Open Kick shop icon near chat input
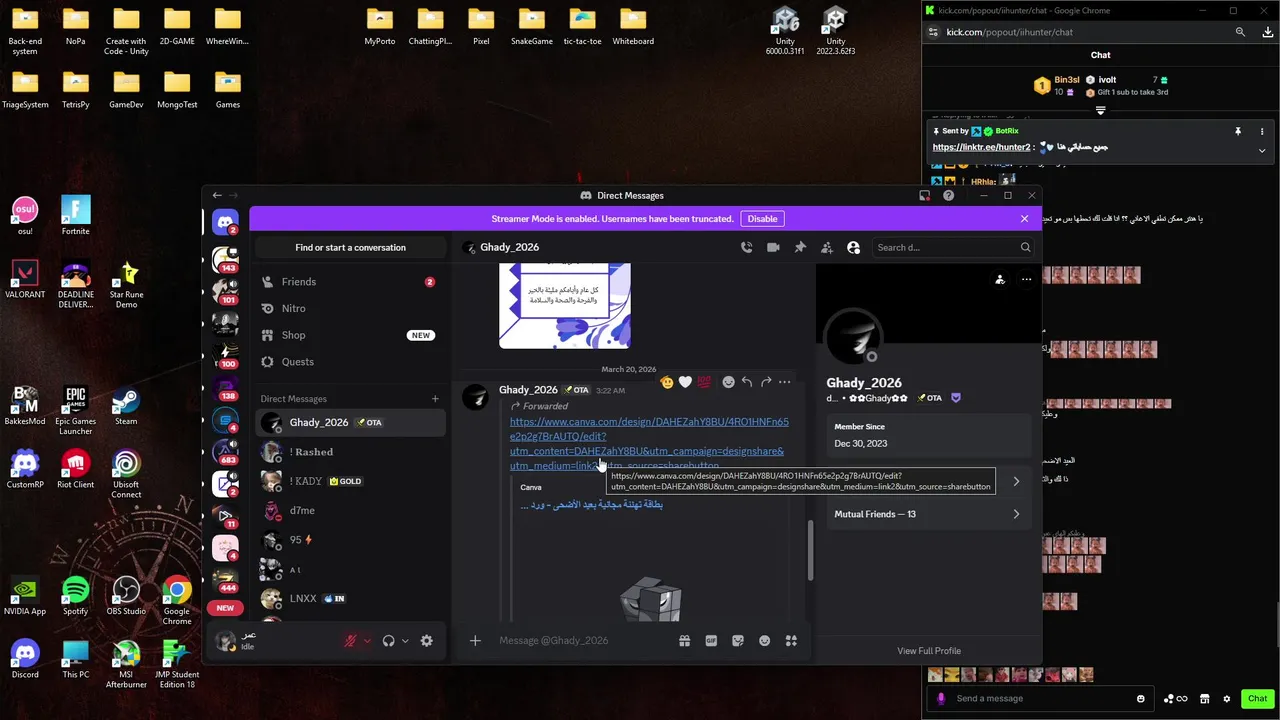Image resolution: width=1280 pixels, height=720 pixels. (x=1205, y=699)
